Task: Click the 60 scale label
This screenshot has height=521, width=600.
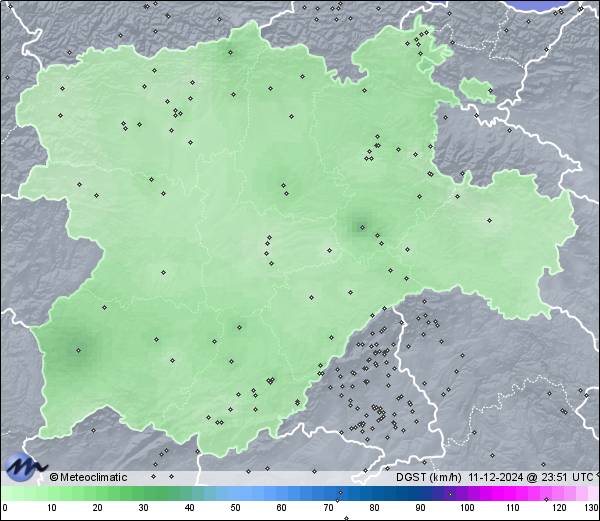Action: pyautogui.click(x=282, y=508)
